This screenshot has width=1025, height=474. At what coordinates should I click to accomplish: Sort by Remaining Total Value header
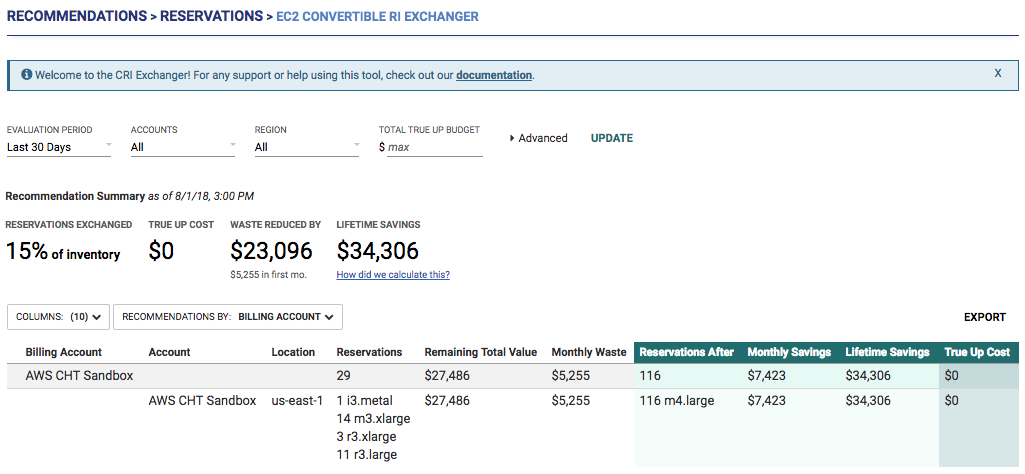tap(480, 352)
